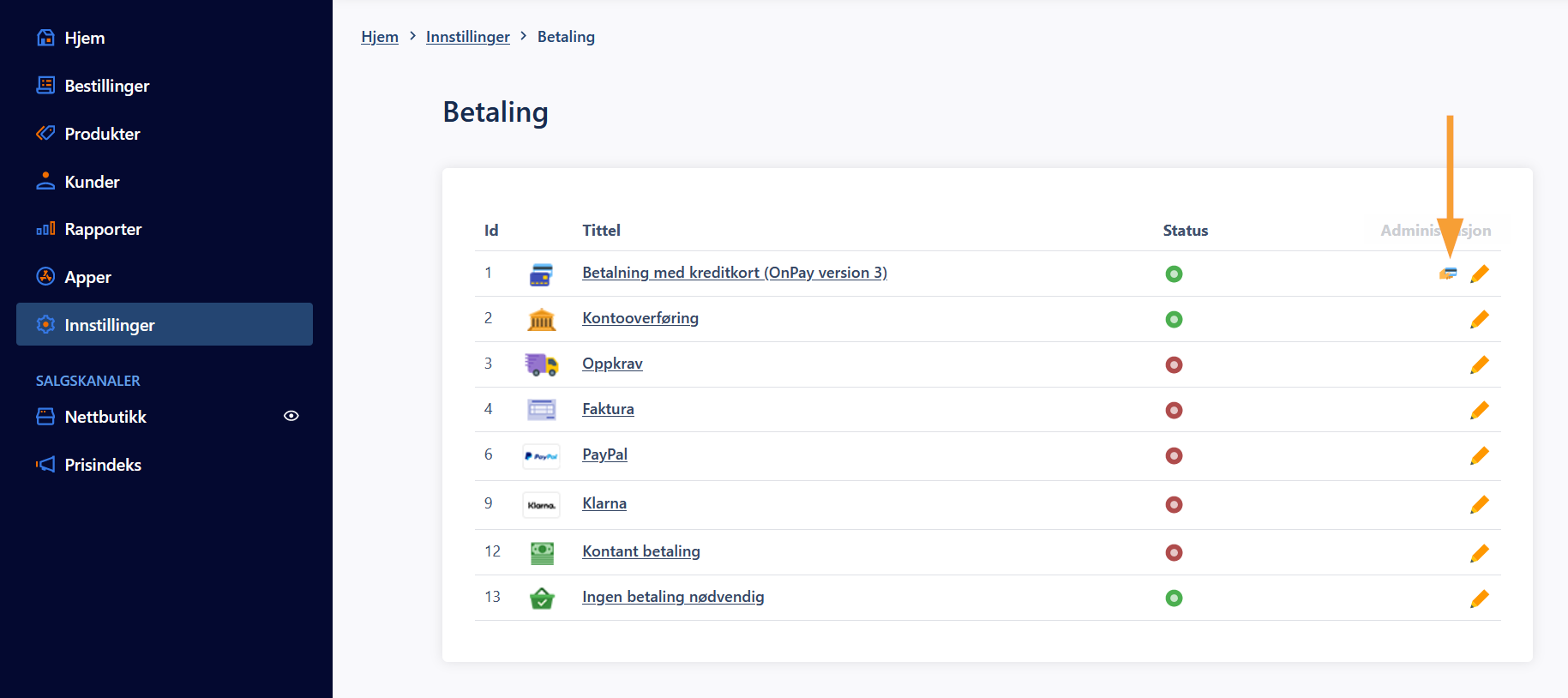The image size is (1568, 698).
Task: Click the card settings icon for OnPay
Action: coord(1448,274)
